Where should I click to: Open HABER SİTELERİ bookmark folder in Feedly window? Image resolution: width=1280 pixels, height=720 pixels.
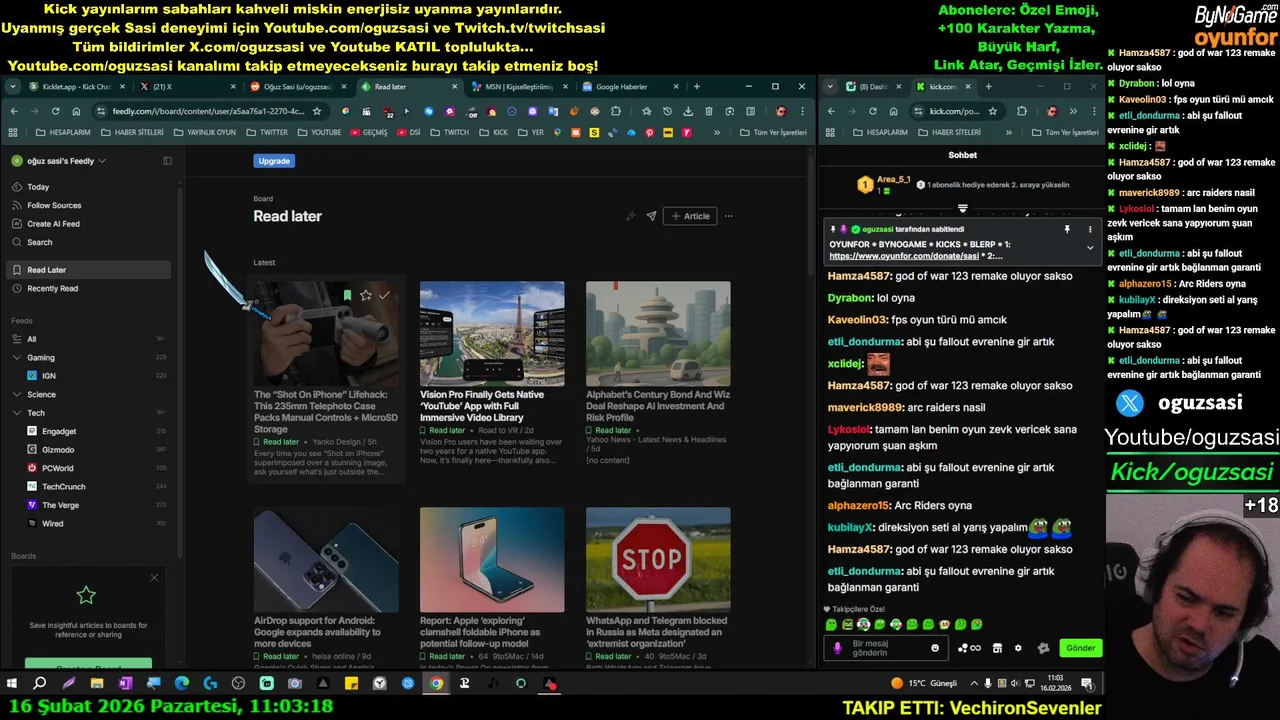point(132,132)
